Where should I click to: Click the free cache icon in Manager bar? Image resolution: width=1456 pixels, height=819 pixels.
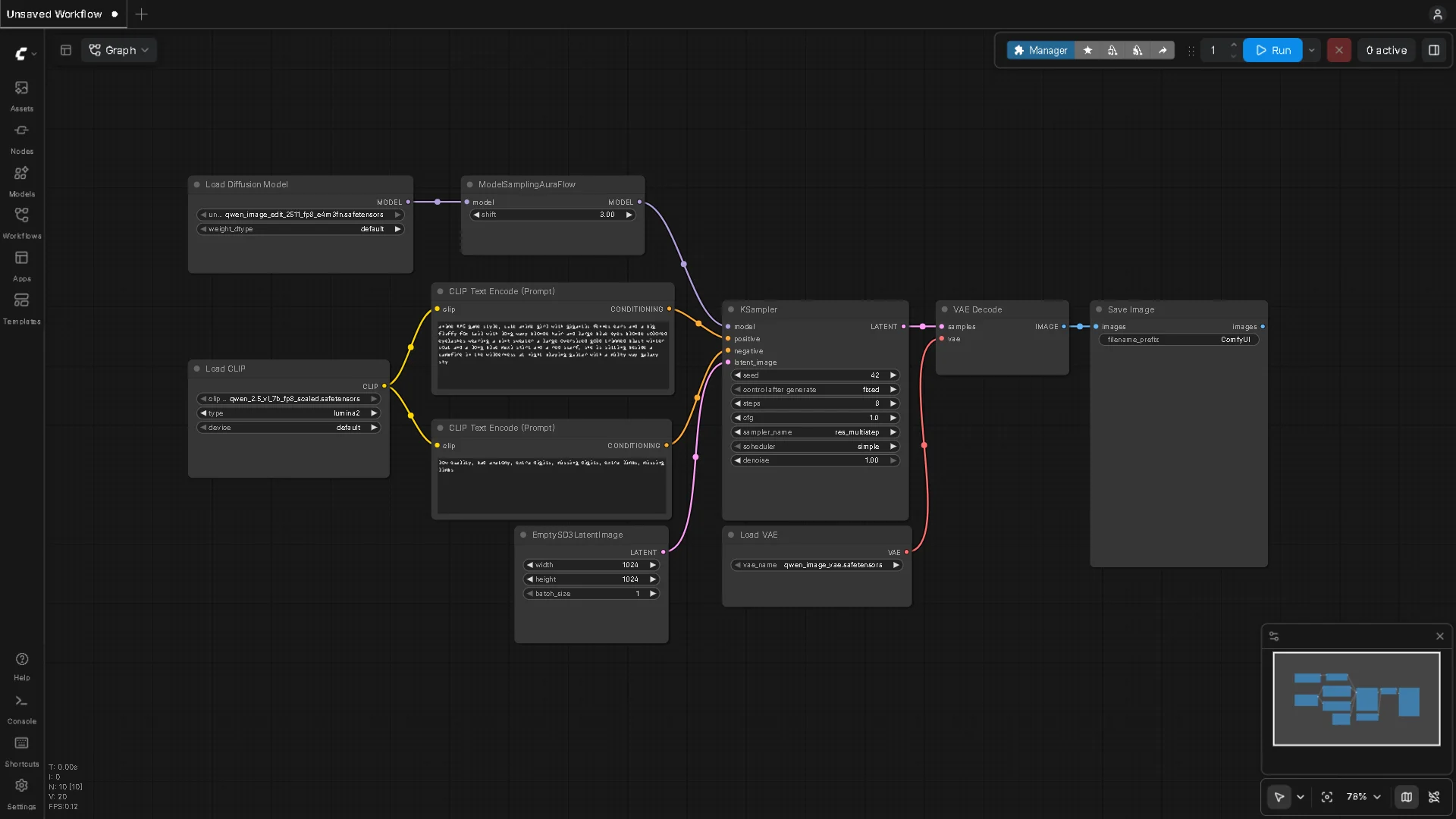[1137, 50]
